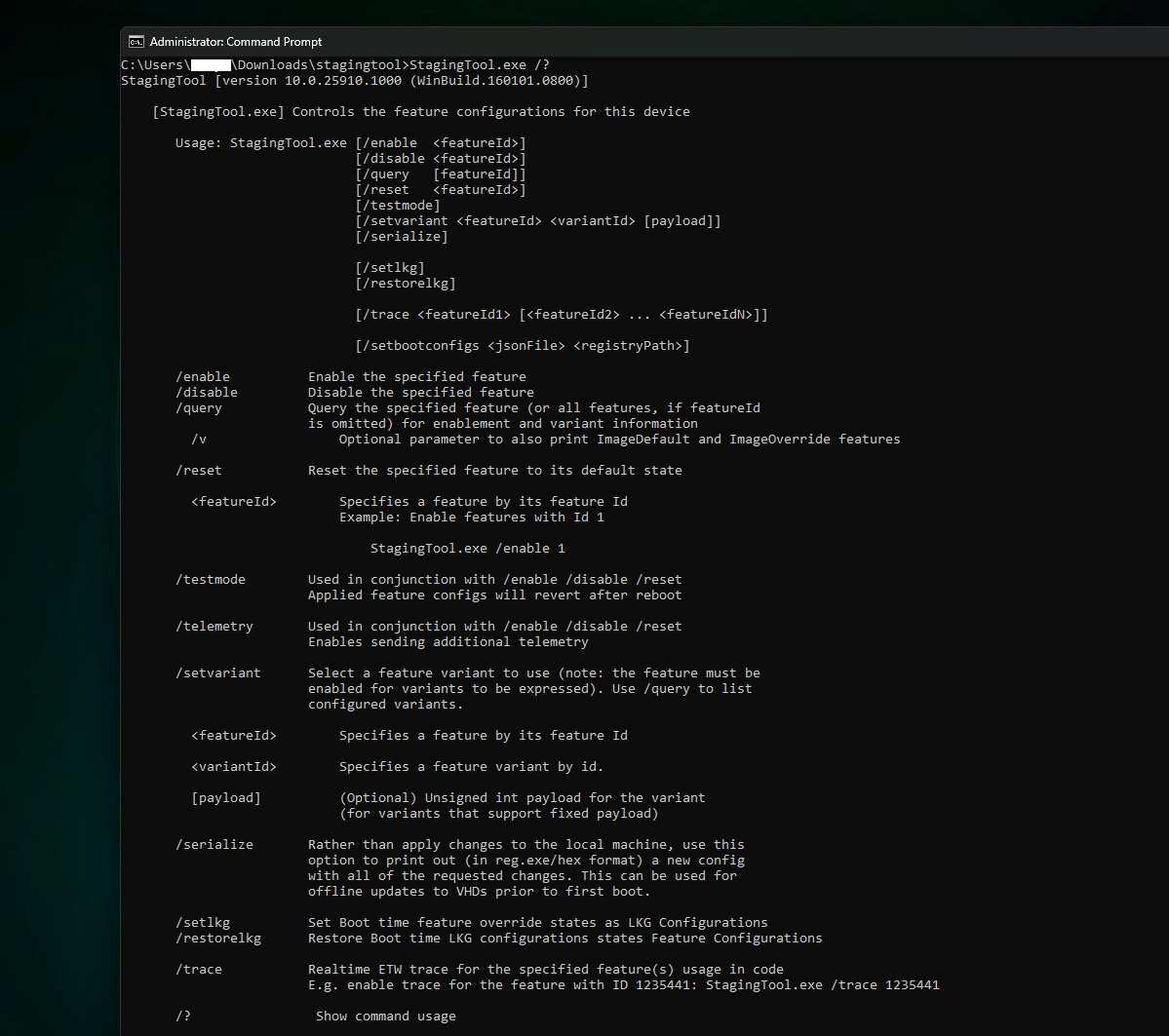Click the '/telemetry' option name
The image size is (1169, 1036).
coord(214,627)
